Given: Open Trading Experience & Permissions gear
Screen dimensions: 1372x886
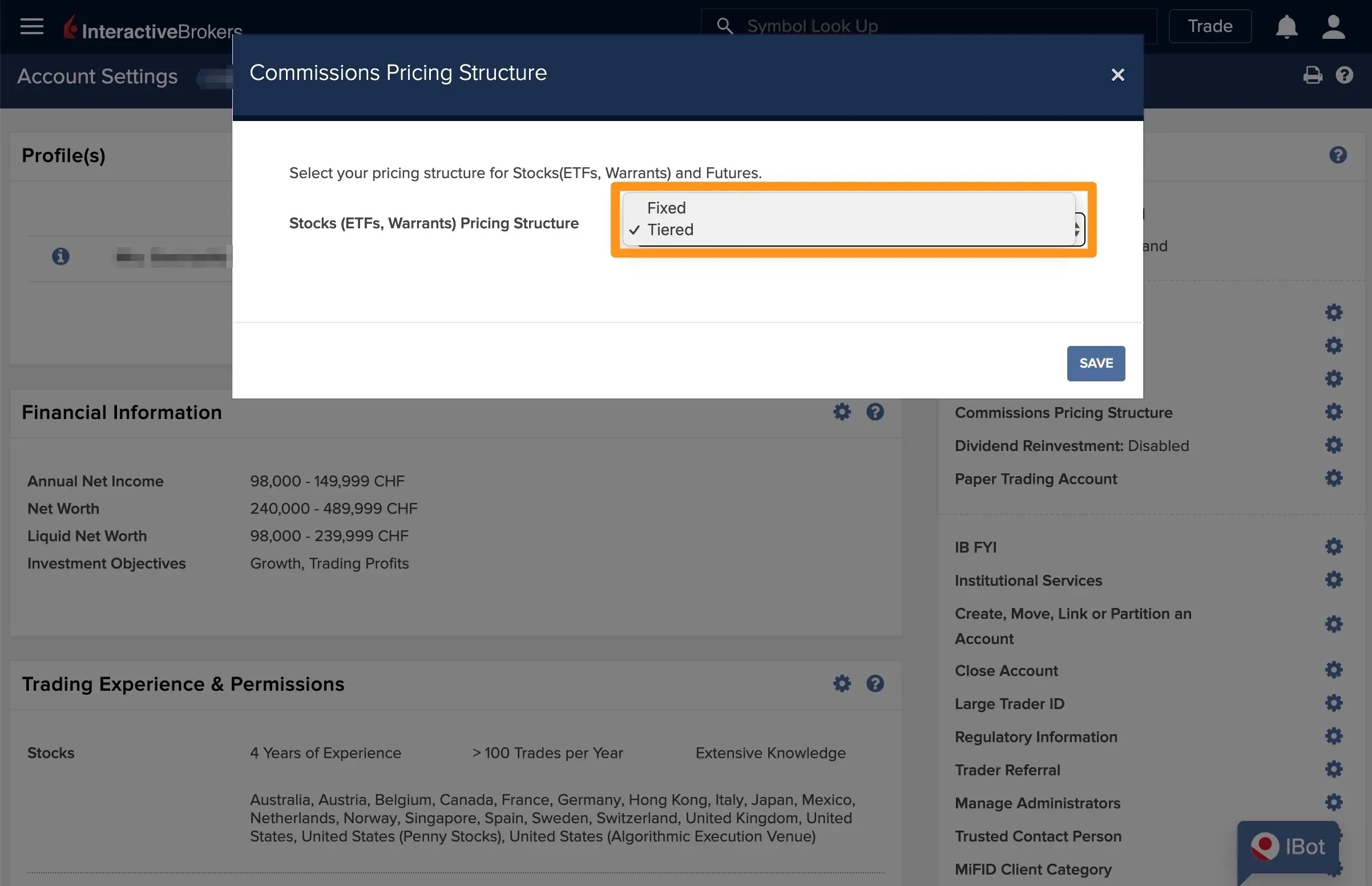Looking at the screenshot, I should (x=842, y=683).
